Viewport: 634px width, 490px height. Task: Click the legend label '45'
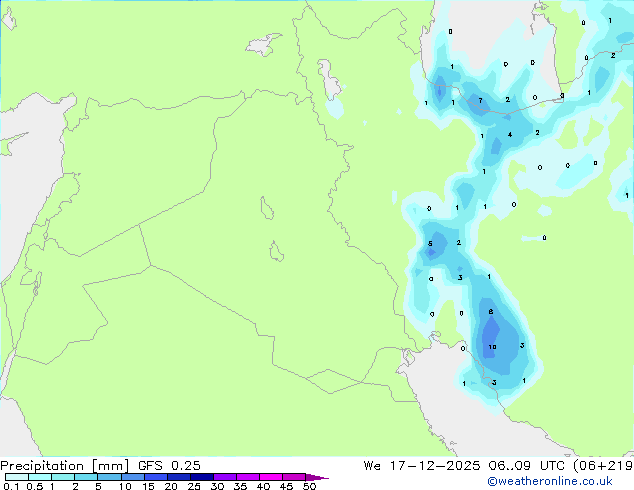286,486
